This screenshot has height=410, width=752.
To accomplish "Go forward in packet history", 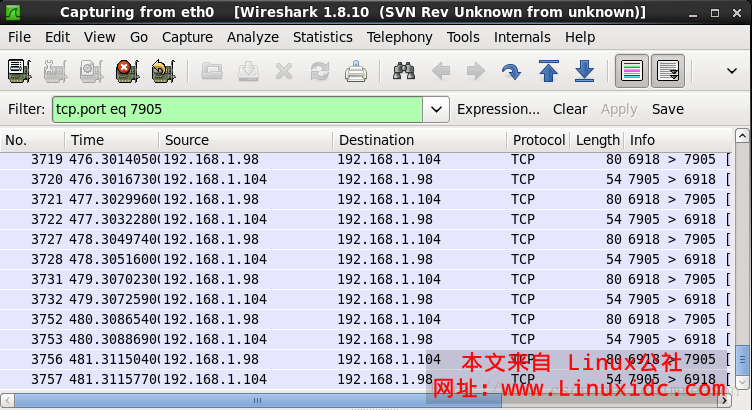I will [x=476, y=71].
